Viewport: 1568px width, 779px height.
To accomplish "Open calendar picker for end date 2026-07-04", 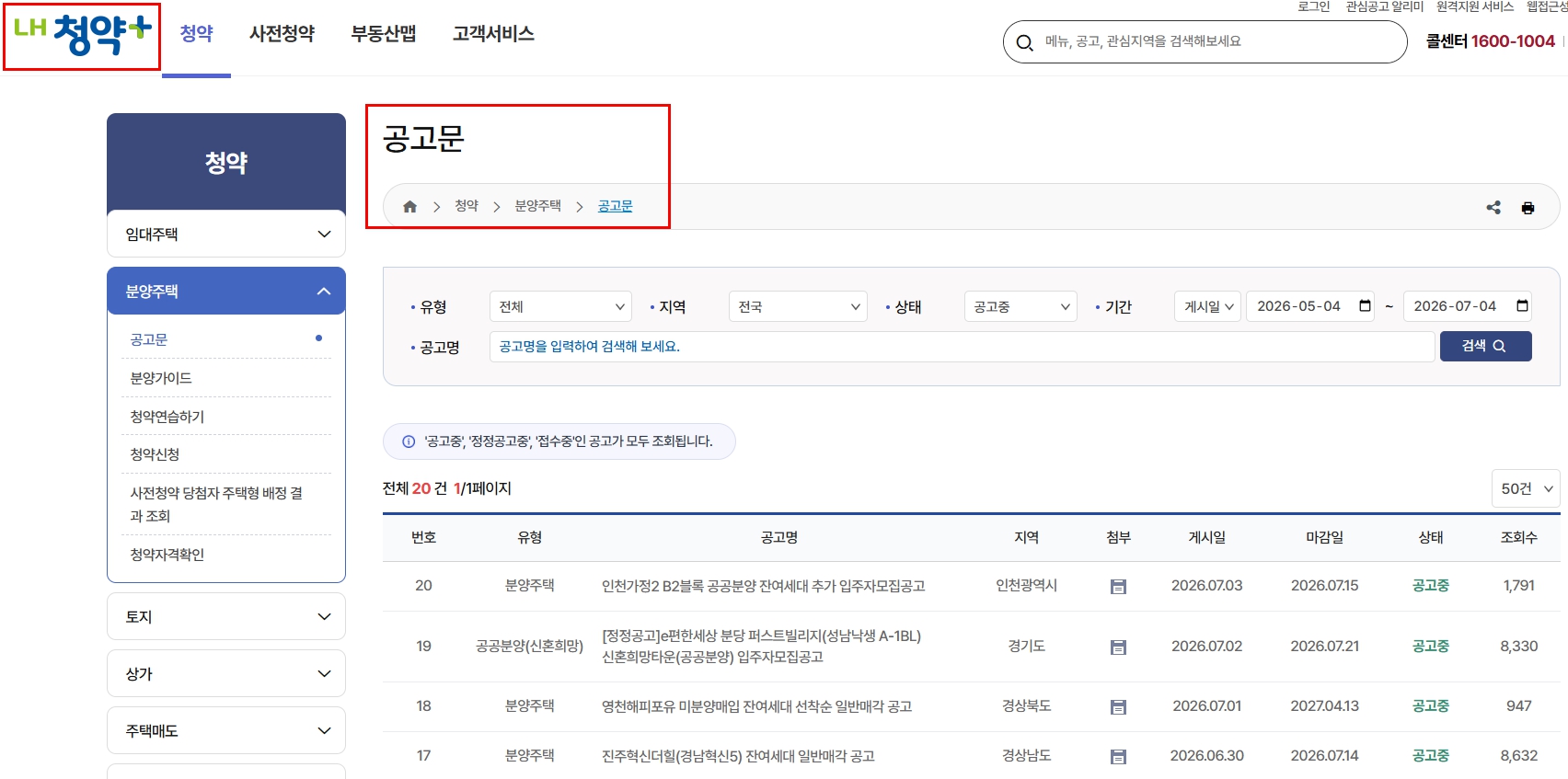I will point(1523,306).
